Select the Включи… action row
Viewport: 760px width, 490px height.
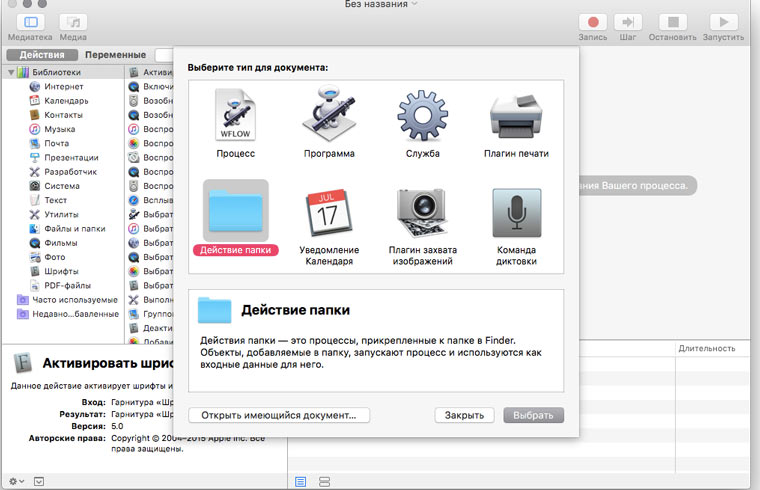[x=151, y=86]
